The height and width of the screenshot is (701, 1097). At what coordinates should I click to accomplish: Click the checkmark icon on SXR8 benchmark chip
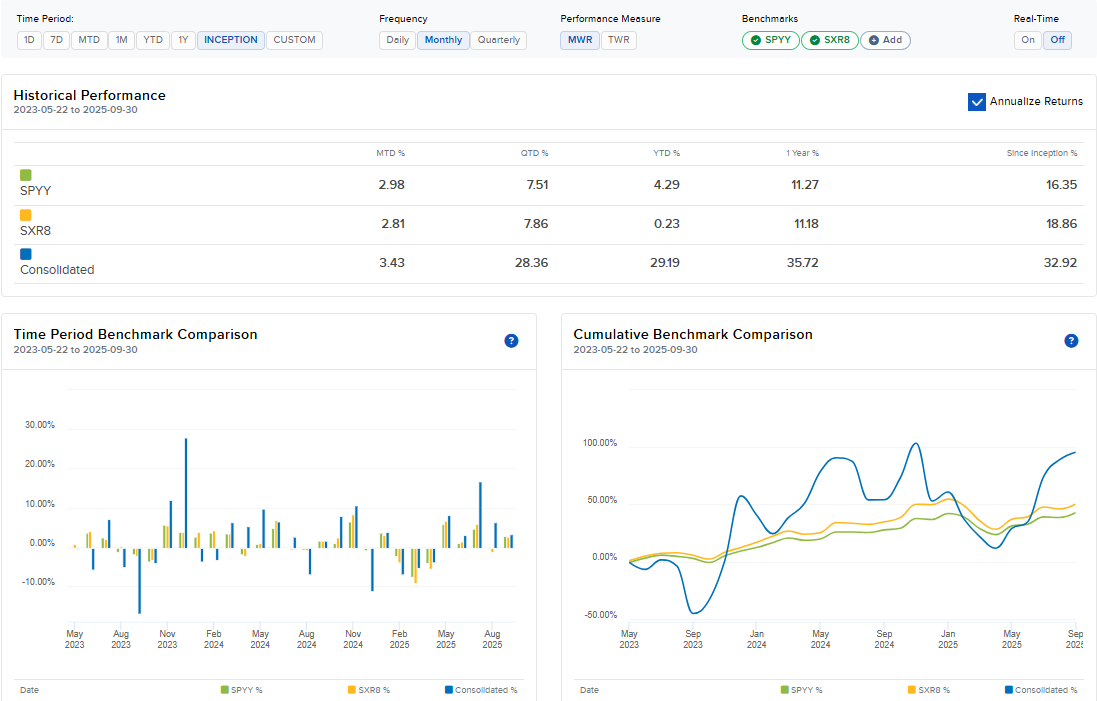[815, 41]
